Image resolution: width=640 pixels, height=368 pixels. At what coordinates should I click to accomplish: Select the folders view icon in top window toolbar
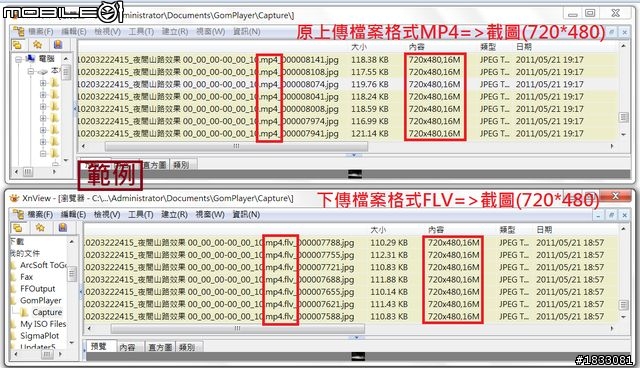18,45
